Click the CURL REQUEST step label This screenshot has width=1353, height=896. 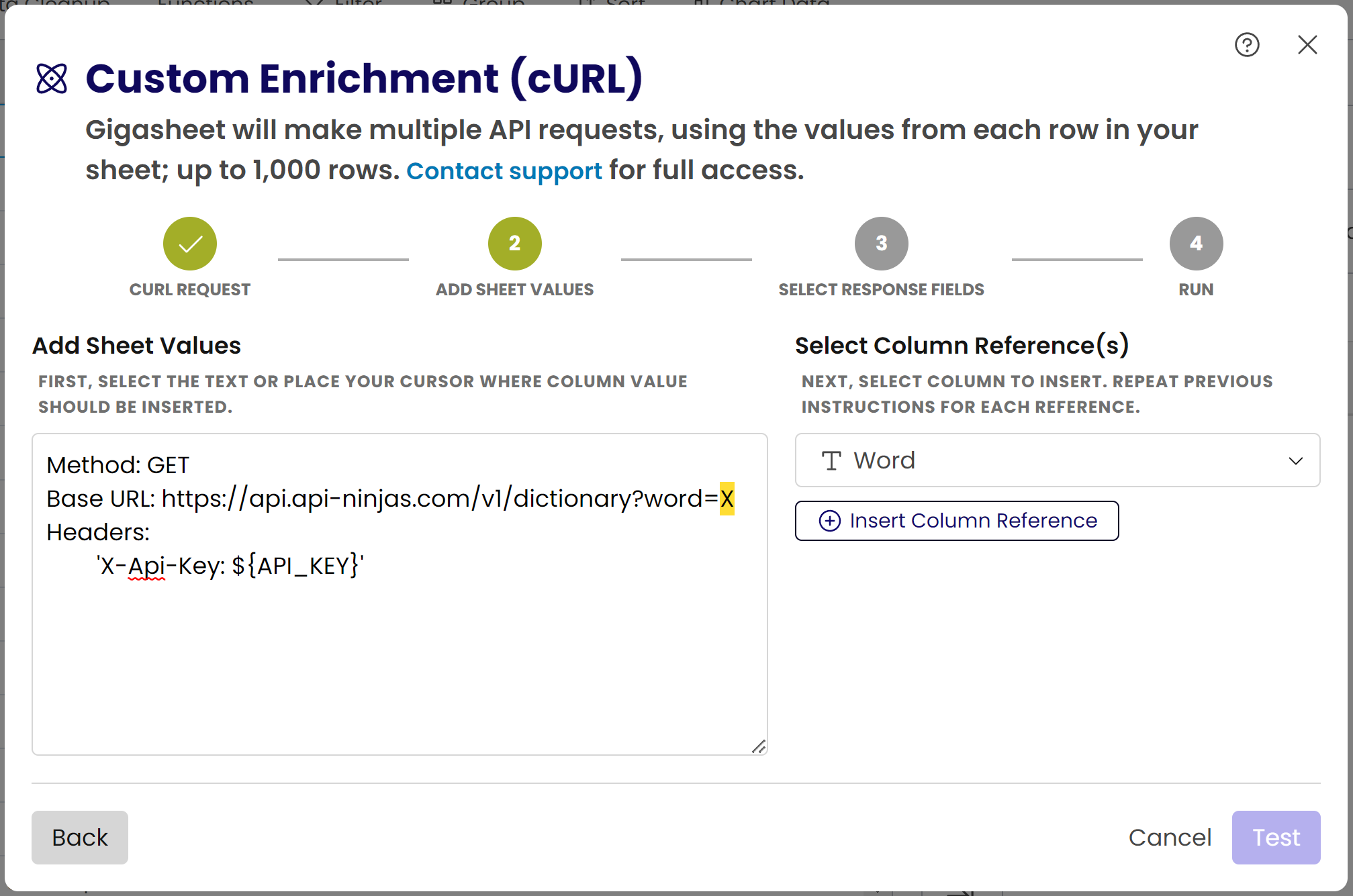click(190, 289)
